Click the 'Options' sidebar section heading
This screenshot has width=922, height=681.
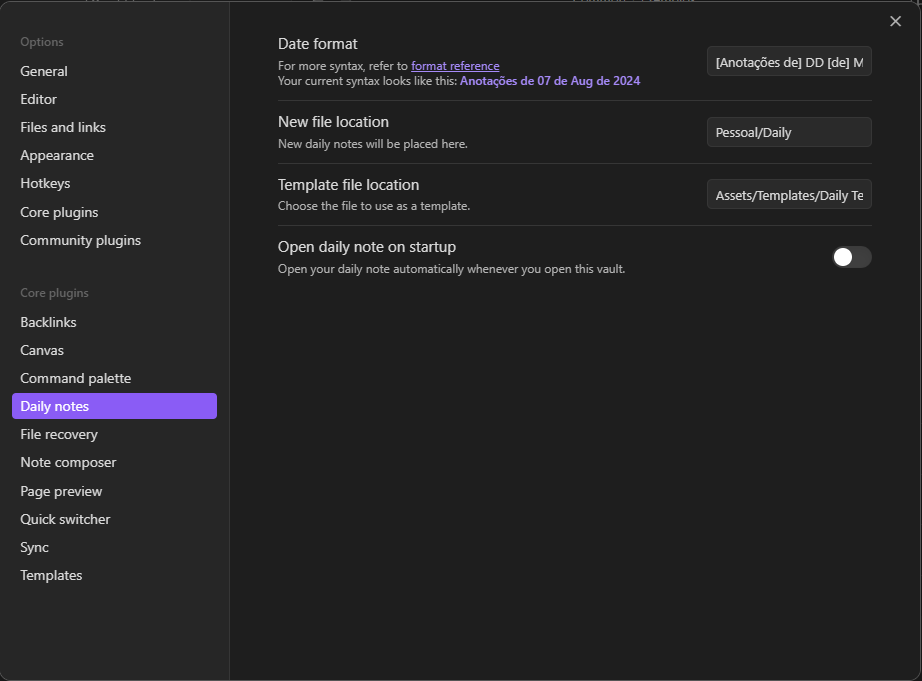click(x=42, y=42)
